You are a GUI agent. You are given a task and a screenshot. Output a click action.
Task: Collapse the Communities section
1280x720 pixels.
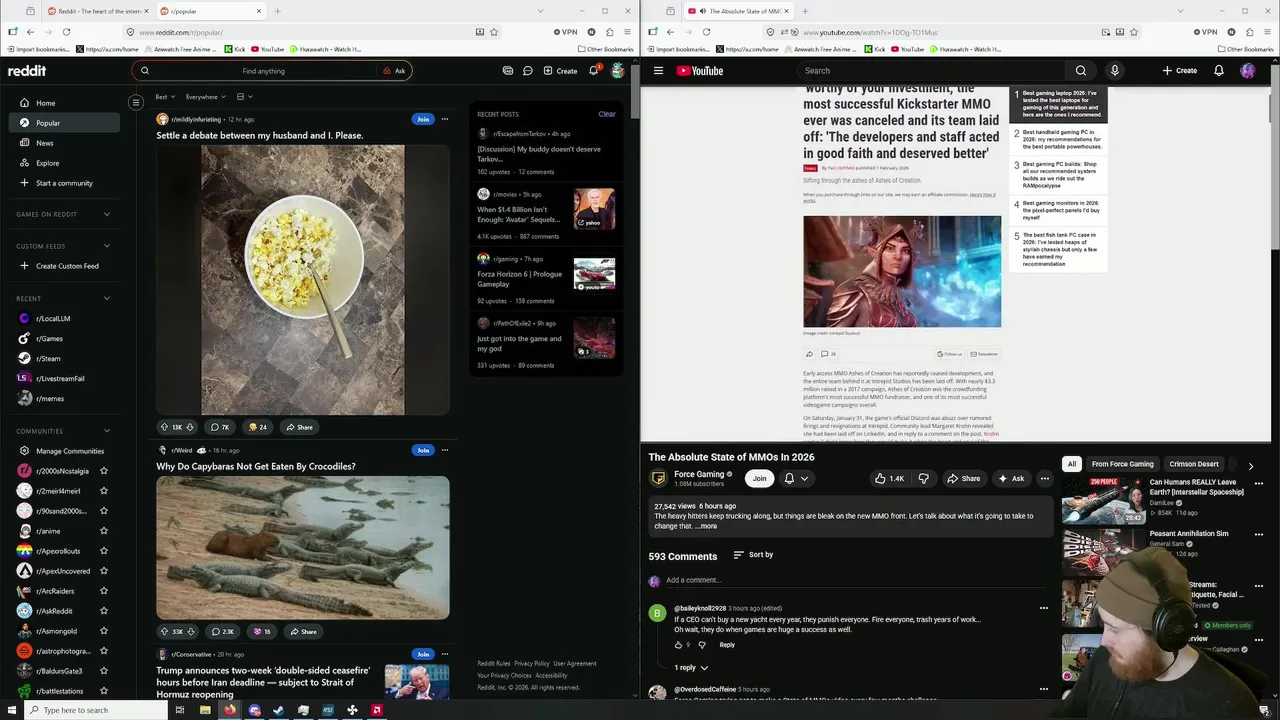(x=107, y=431)
